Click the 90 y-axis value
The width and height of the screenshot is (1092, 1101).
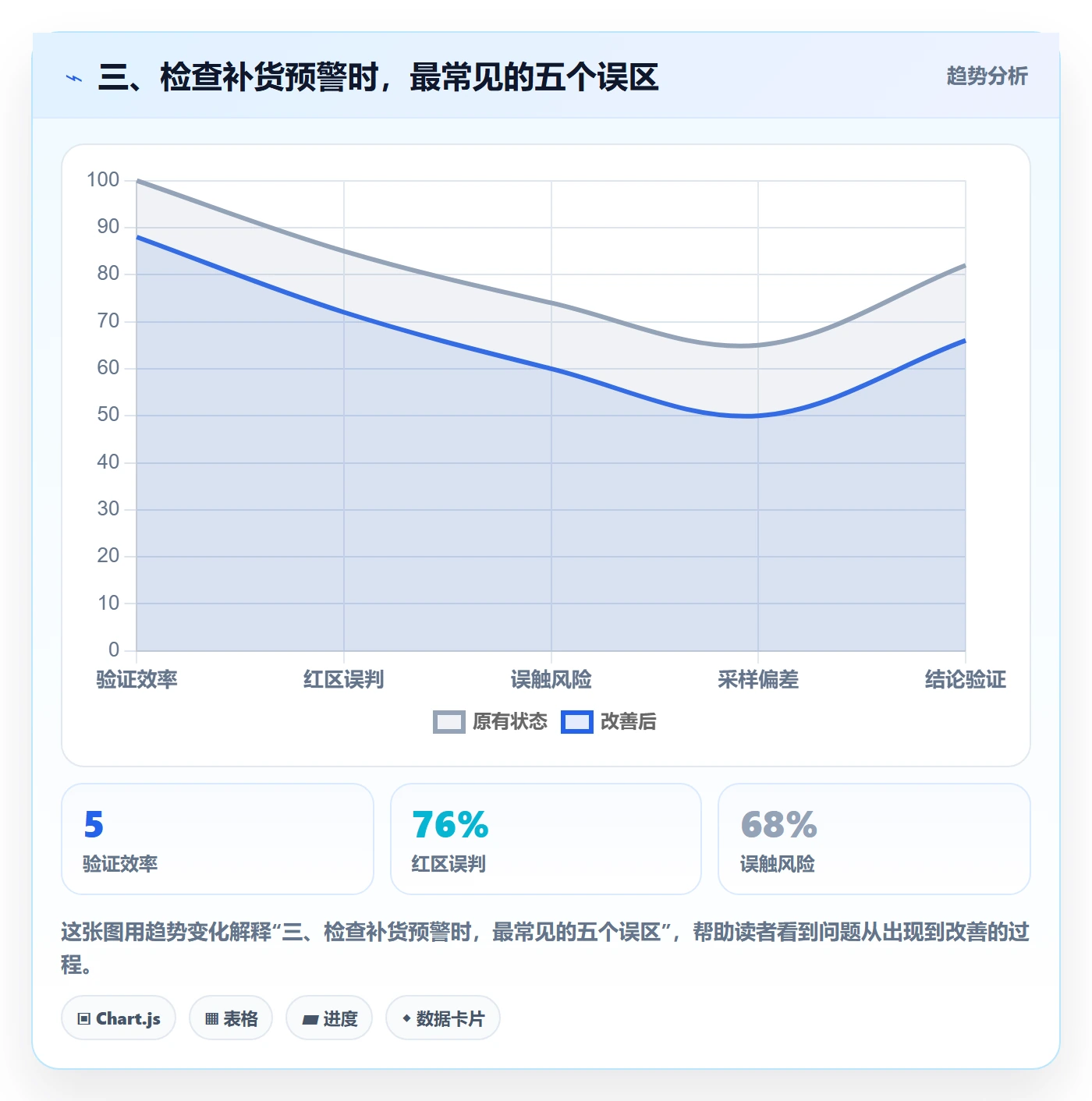(108, 227)
